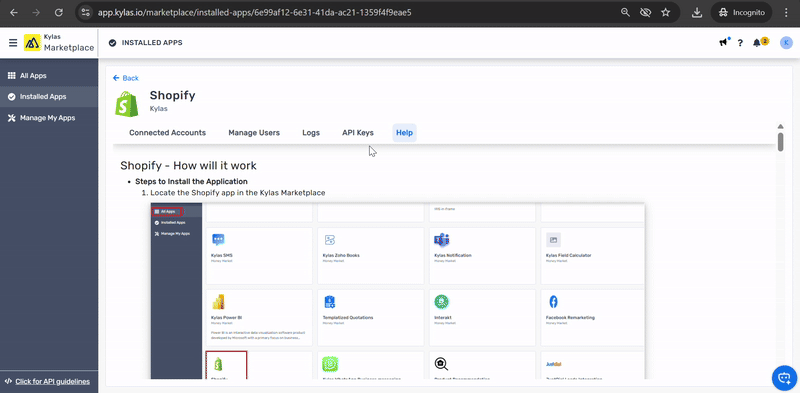
Task: Open Manage My Apps in sidebar
Action: tap(49, 118)
